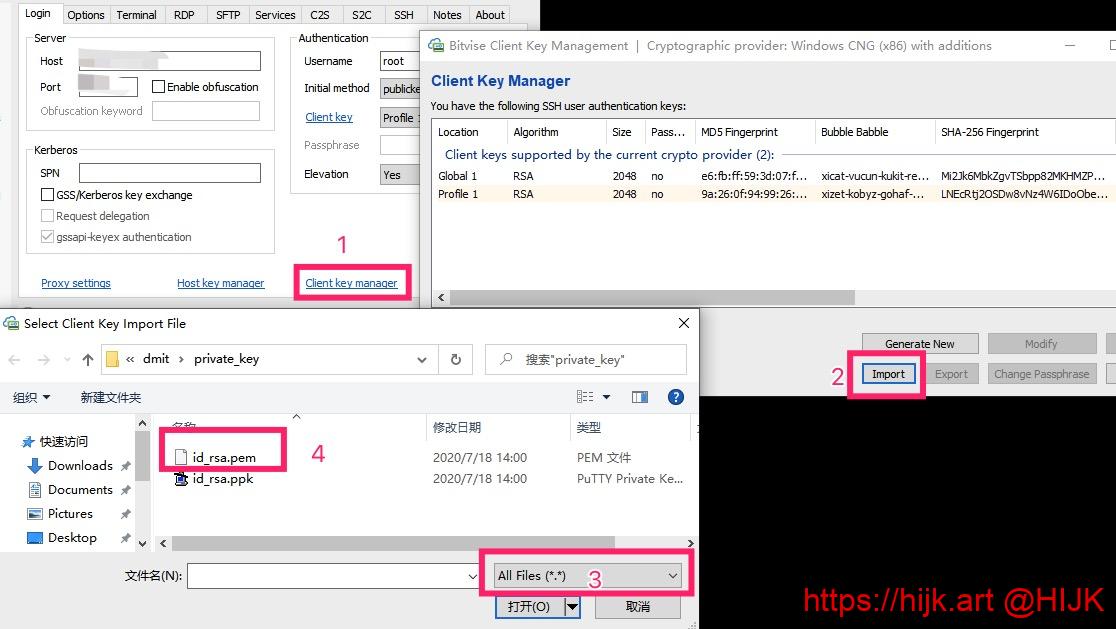Click the Import button
The height and width of the screenshot is (629, 1116).
tap(887, 374)
